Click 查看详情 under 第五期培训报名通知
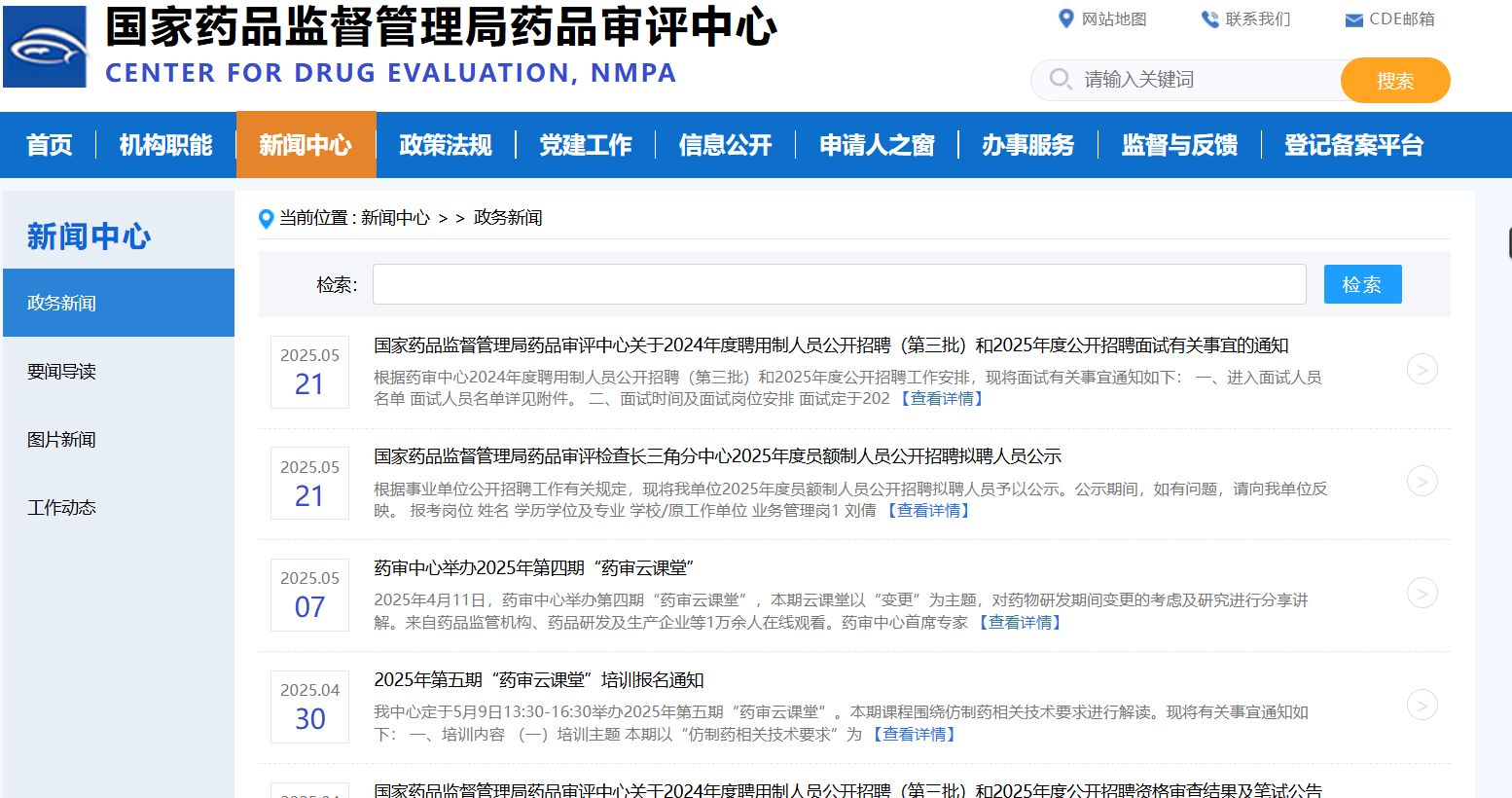This screenshot has height=798, width=1512. 915,735
